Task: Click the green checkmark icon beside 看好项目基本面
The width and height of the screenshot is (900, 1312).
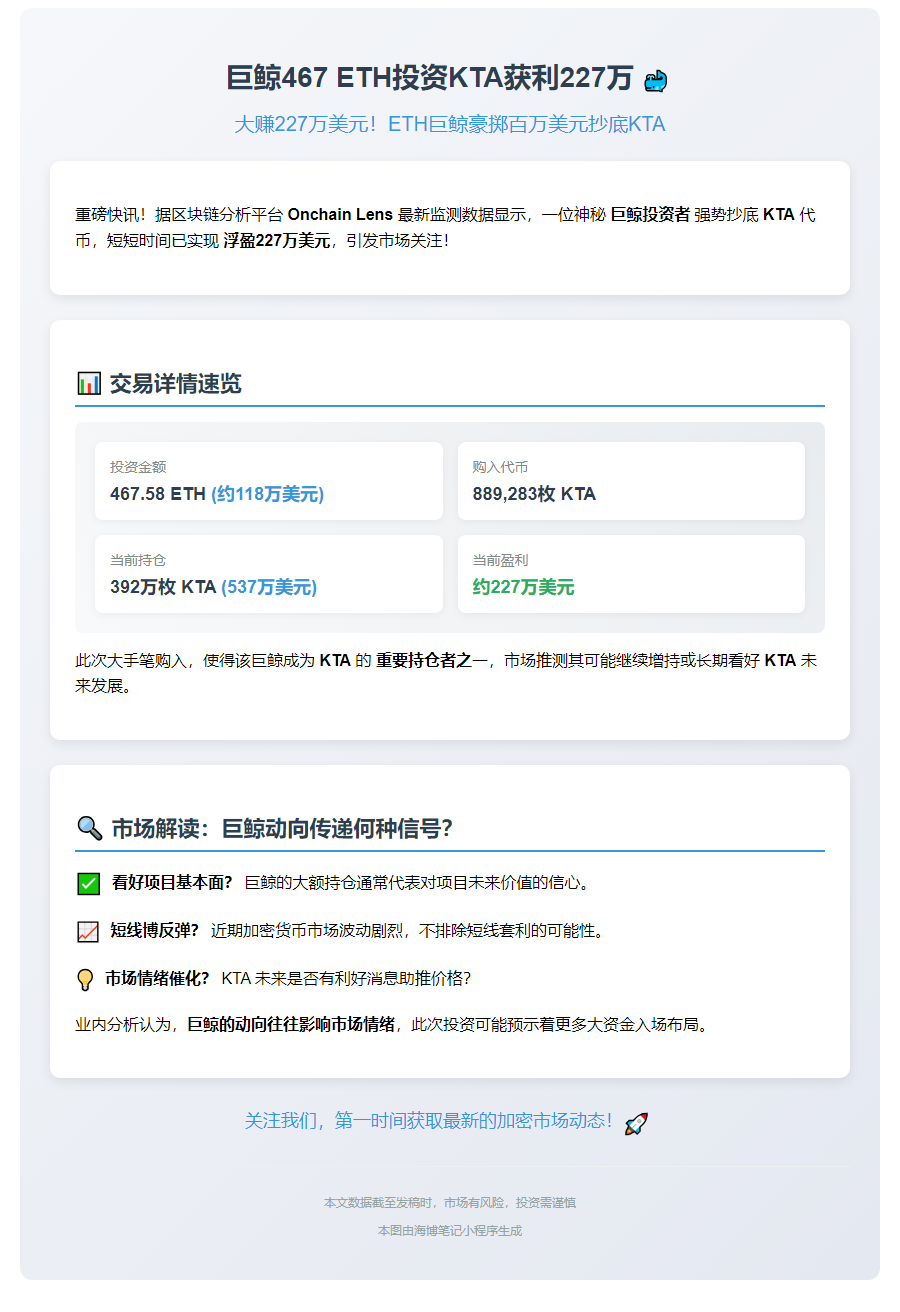Action: pyautogui.click(x=89, y=883)
